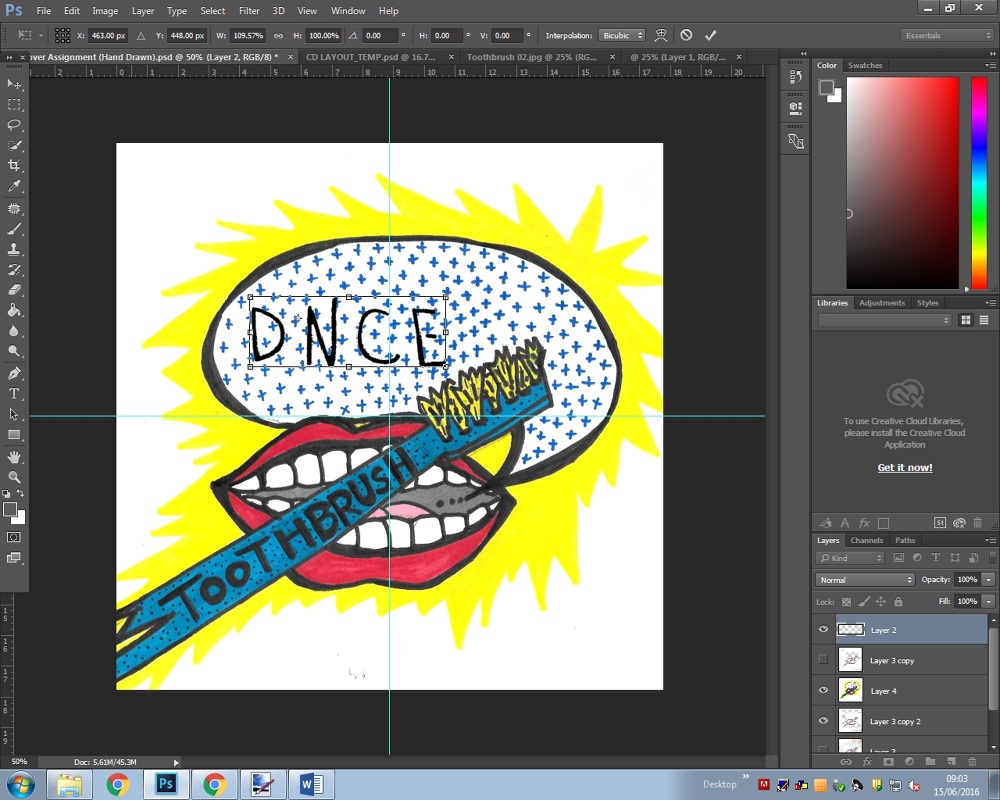Open the Paths panel via its icon
This screenshot has width=1000, height=800.
coord(905,540)
